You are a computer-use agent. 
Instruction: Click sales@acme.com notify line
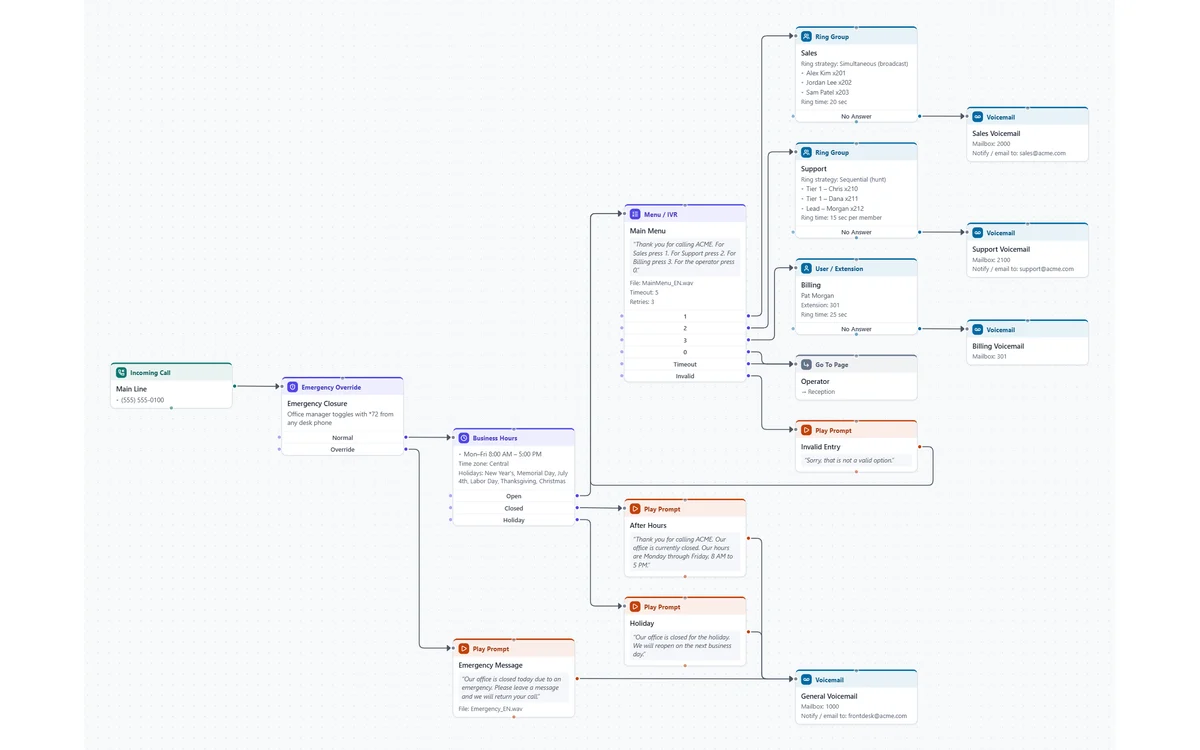(1019, 153)
